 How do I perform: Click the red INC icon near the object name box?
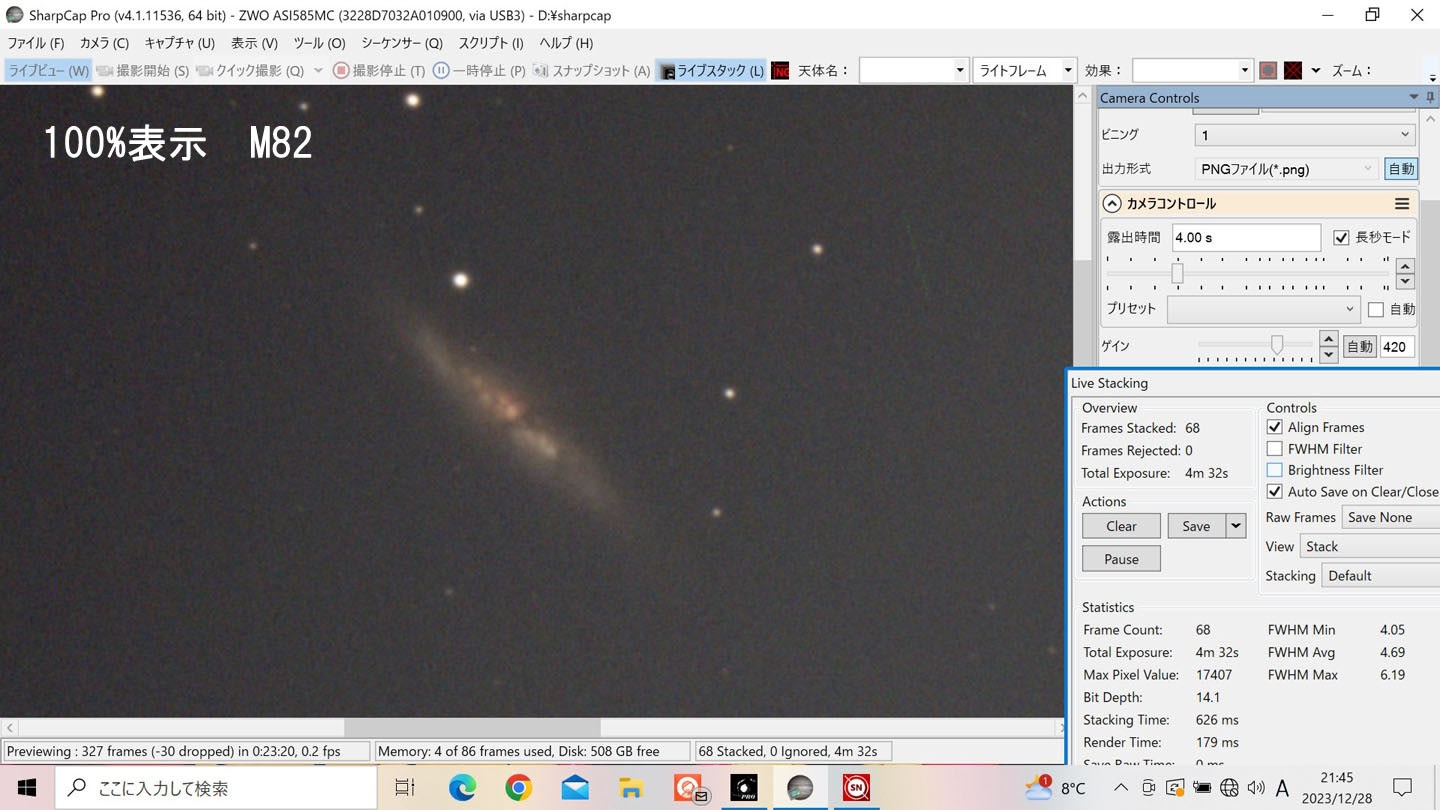[x=780, y=71]
